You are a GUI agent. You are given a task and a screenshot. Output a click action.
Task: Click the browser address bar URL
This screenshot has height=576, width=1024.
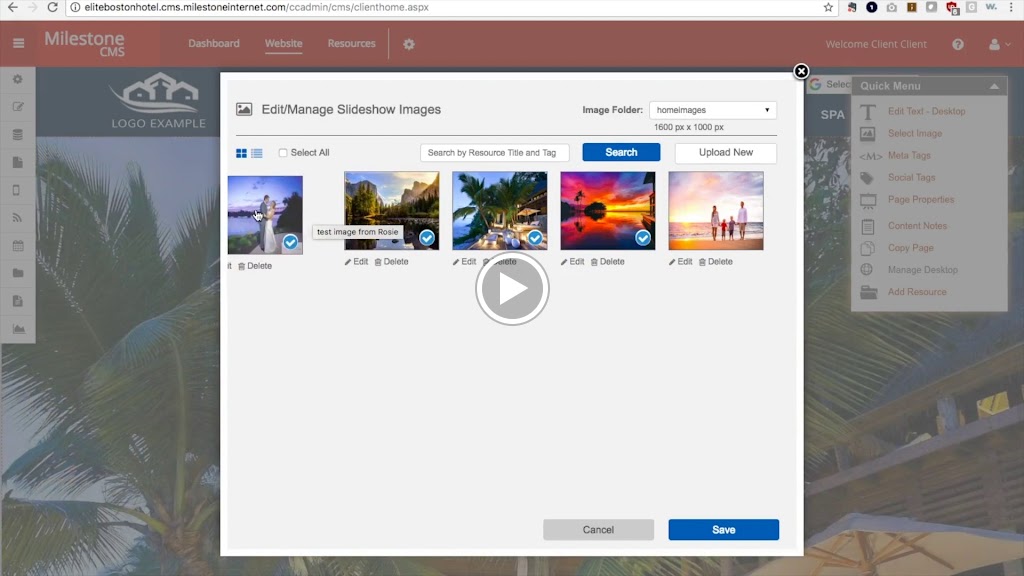pos(257,7)
